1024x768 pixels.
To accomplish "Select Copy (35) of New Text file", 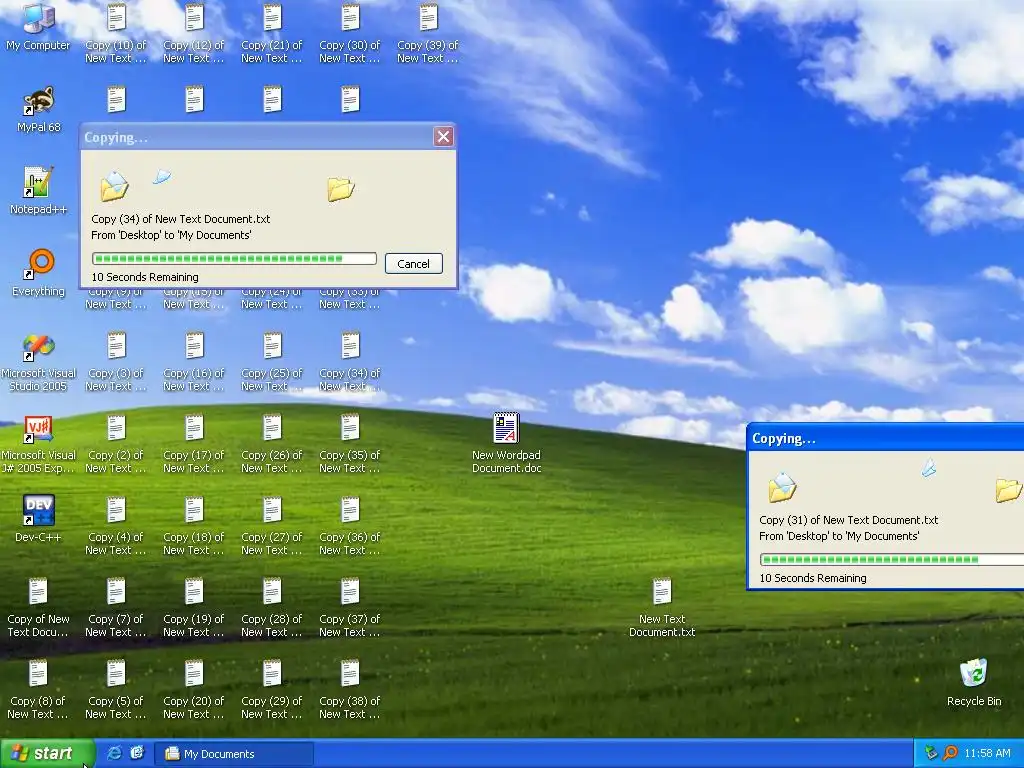I will pos(349,443).
